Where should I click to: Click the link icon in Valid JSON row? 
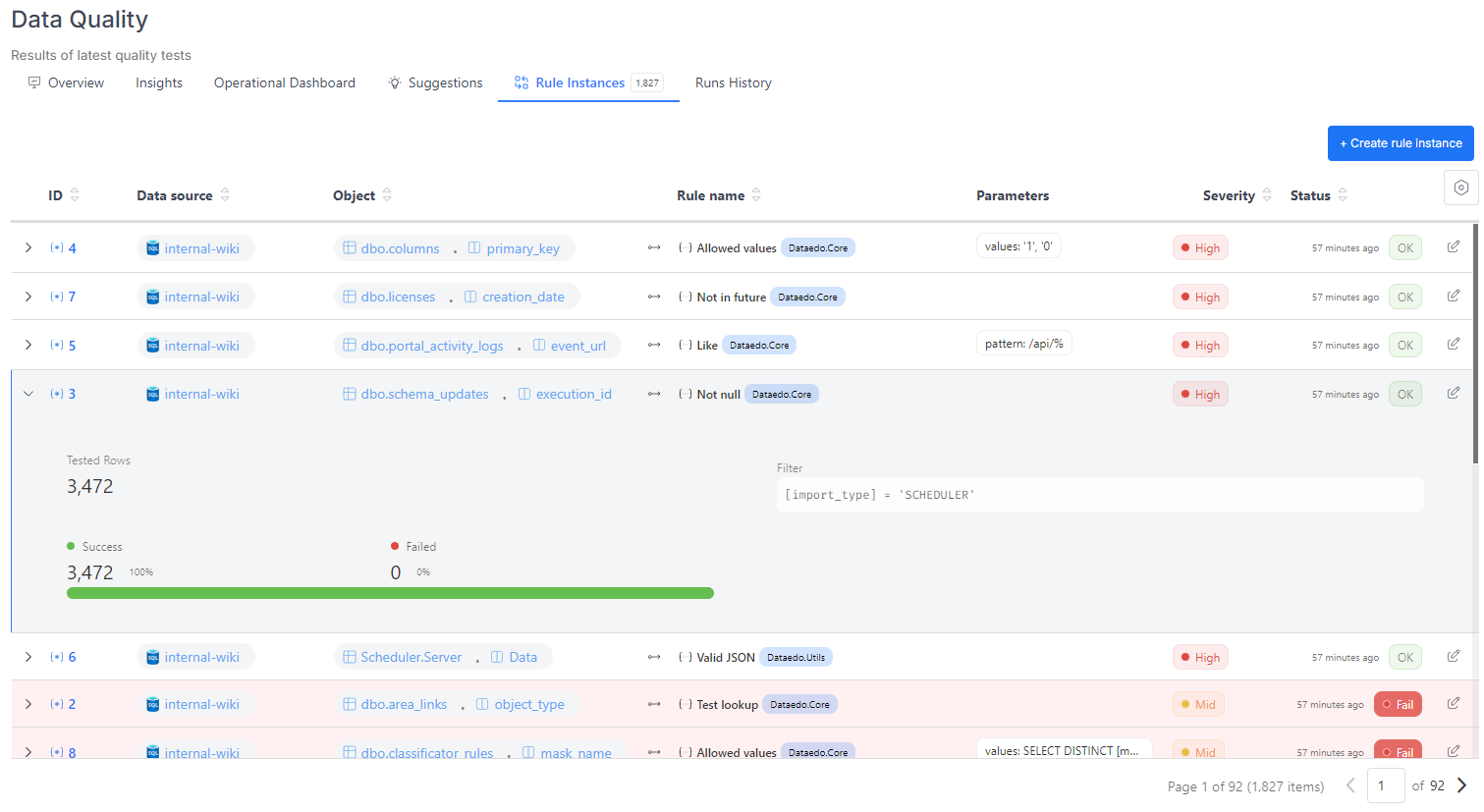654,657
